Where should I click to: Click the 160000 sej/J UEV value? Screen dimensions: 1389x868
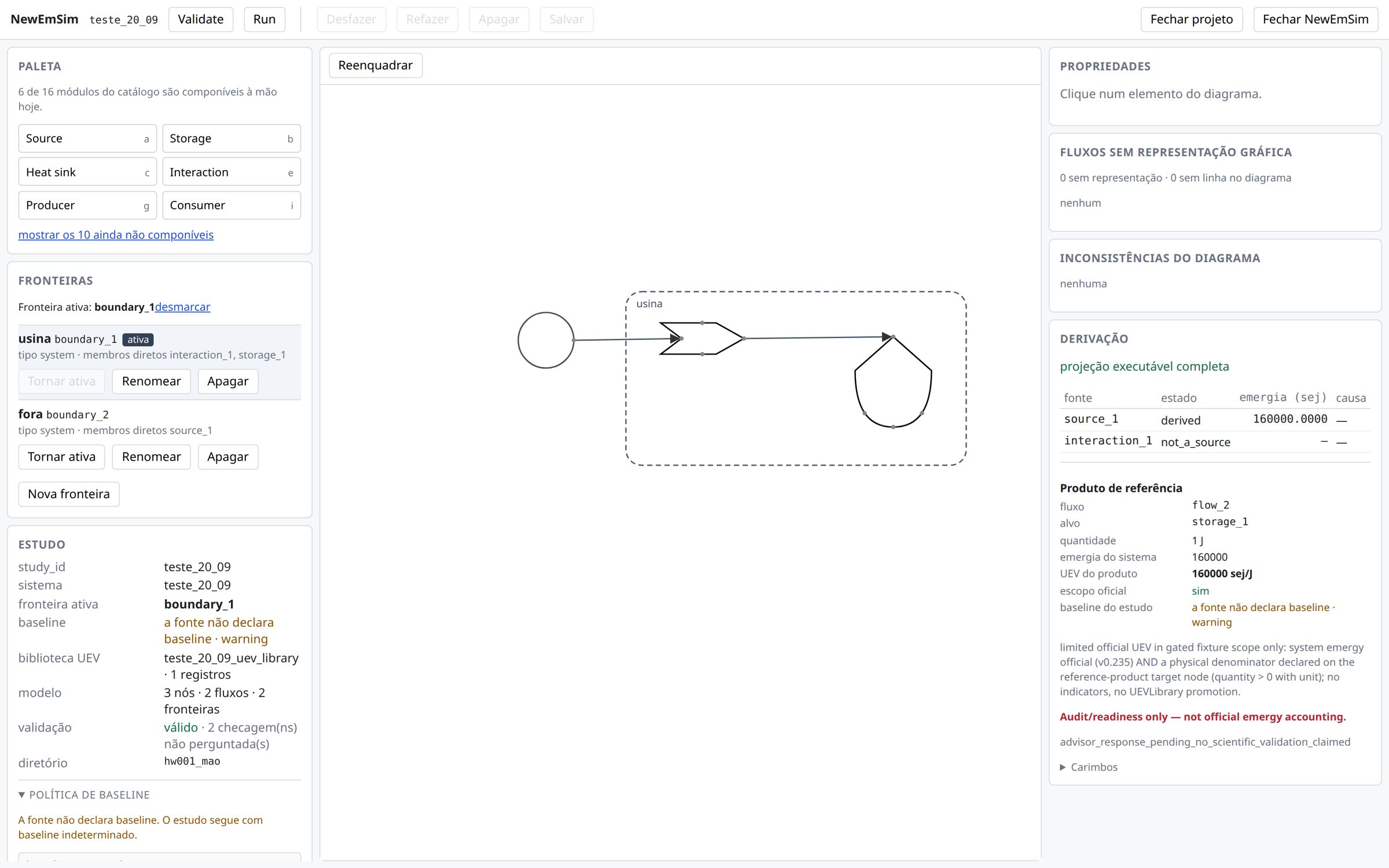1222,573
